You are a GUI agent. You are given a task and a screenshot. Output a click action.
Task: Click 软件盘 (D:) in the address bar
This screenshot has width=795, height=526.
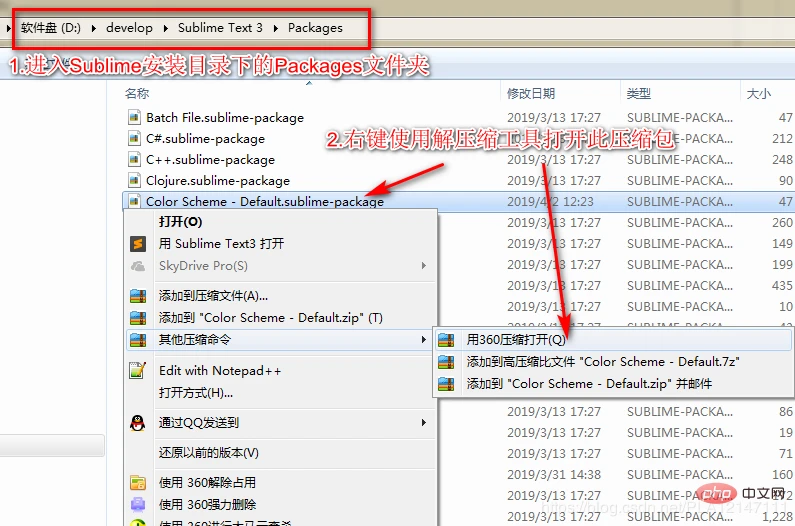pyautogui.click(x=51, y=28)
